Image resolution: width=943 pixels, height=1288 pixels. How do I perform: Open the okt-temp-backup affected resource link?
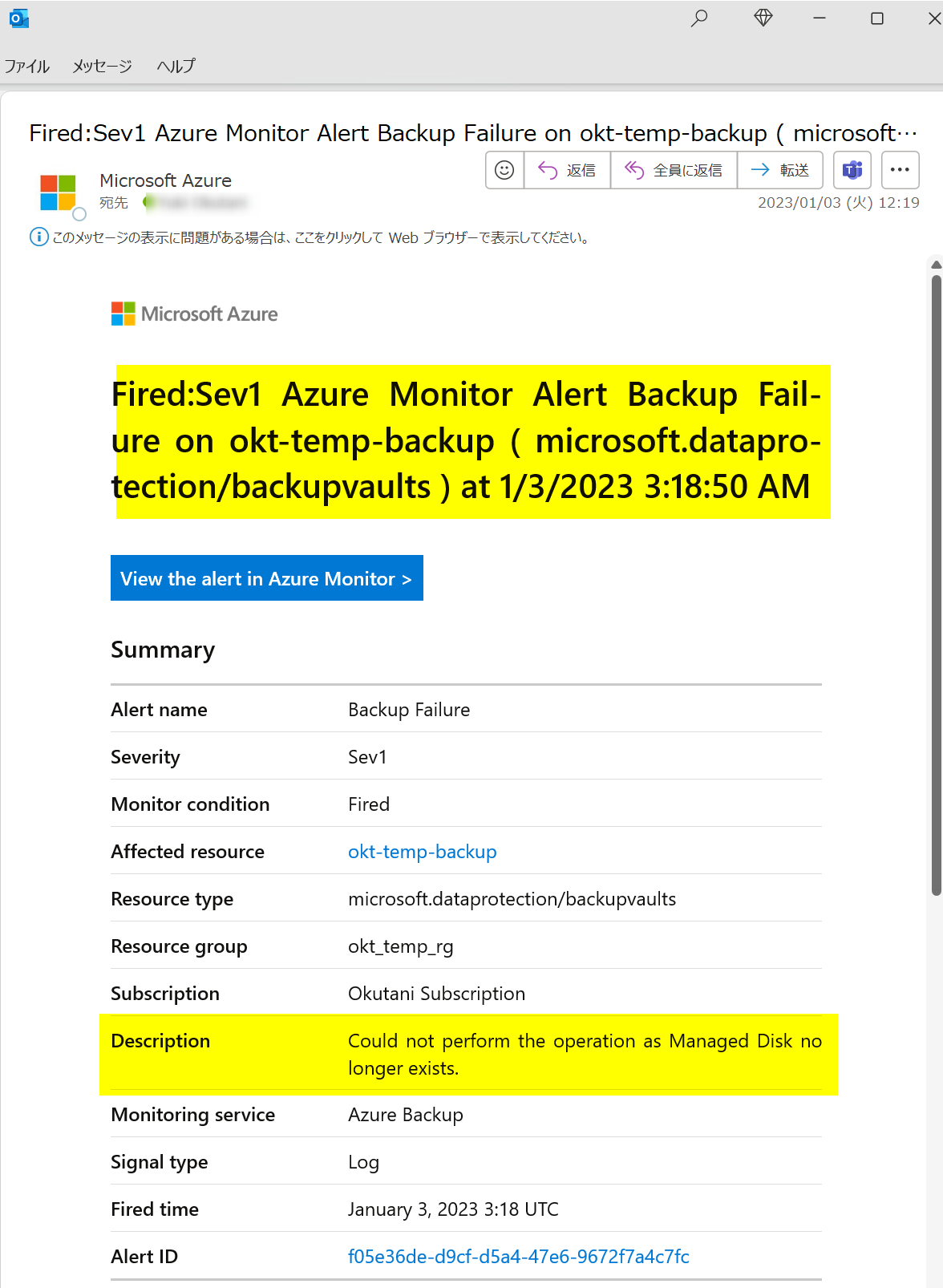point(423,852)
